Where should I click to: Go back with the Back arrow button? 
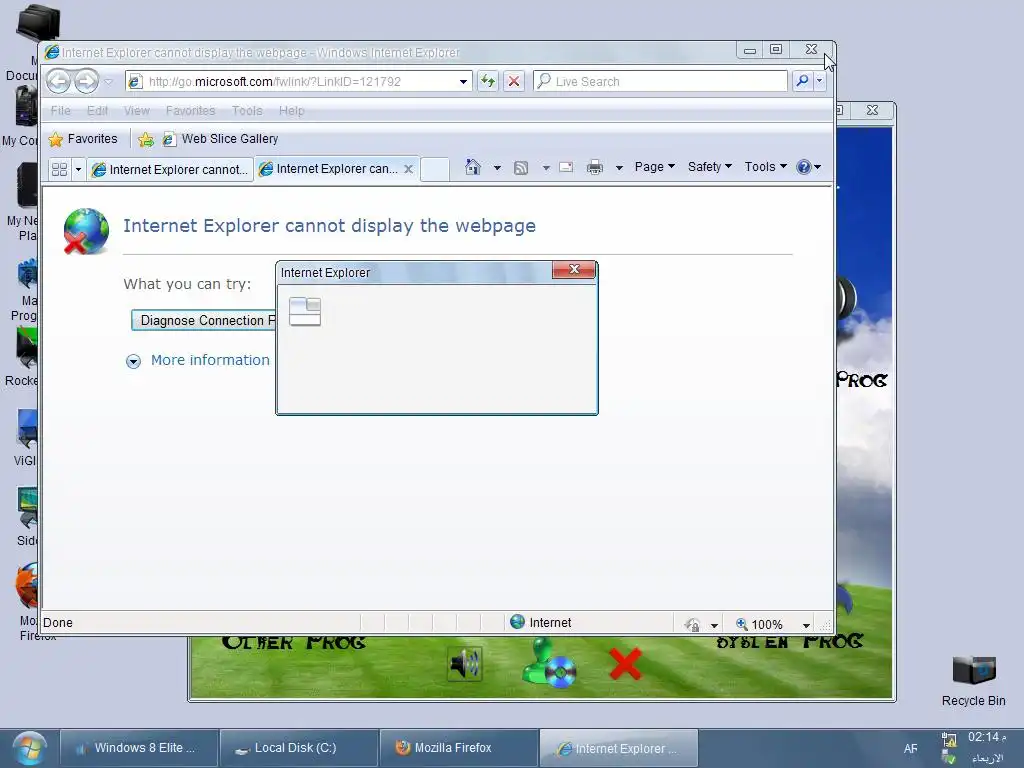[x=59, y=82]
